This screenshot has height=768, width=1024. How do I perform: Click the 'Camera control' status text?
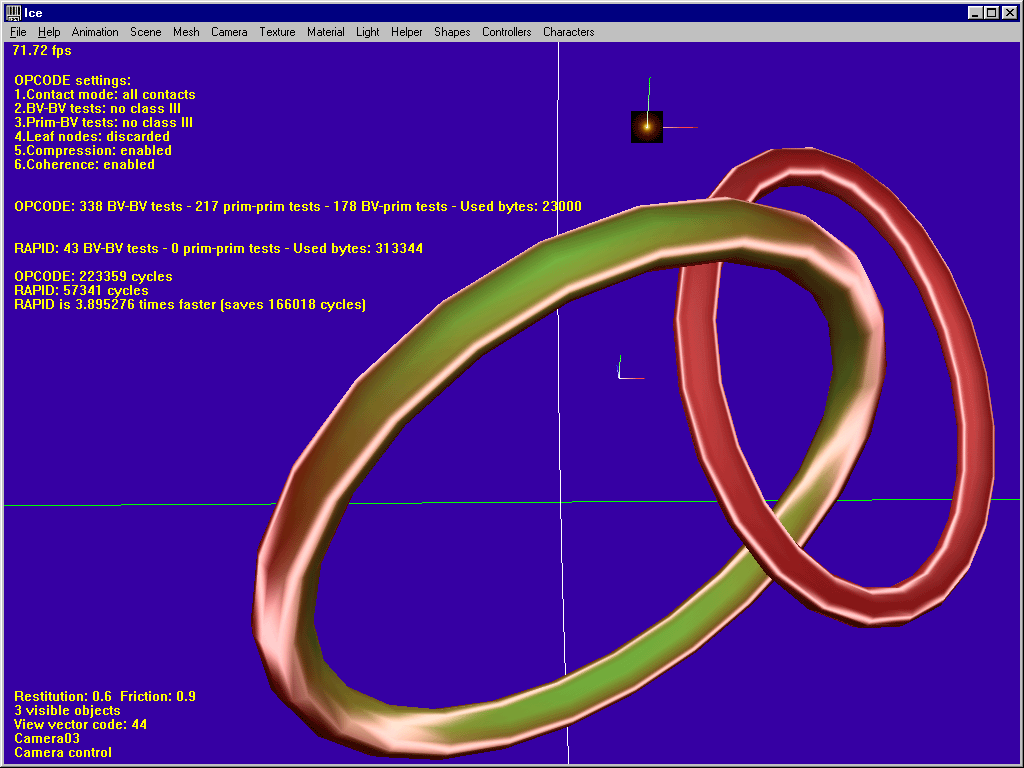(x=63, y=752)
